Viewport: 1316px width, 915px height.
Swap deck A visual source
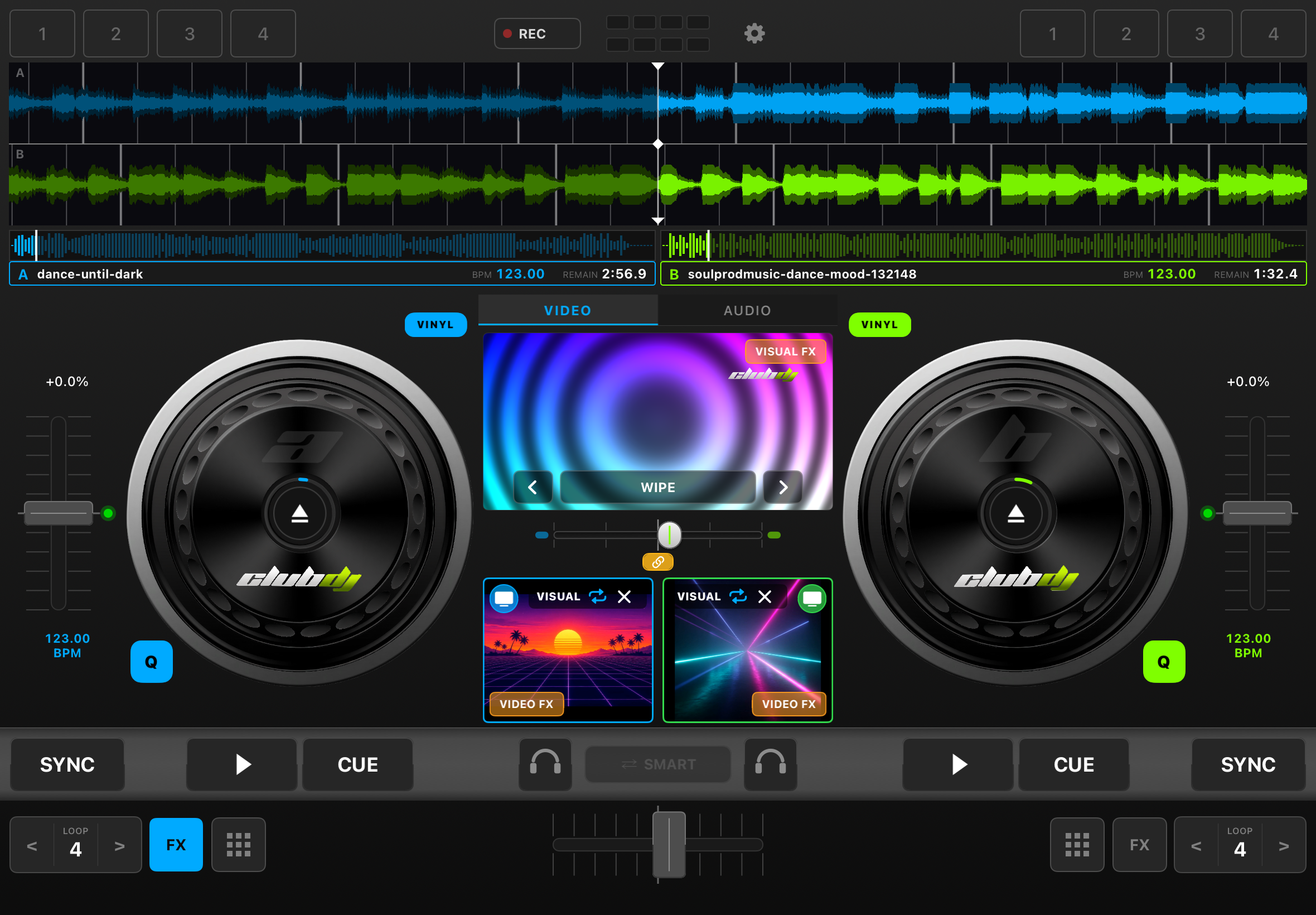(x=598, y=596)
